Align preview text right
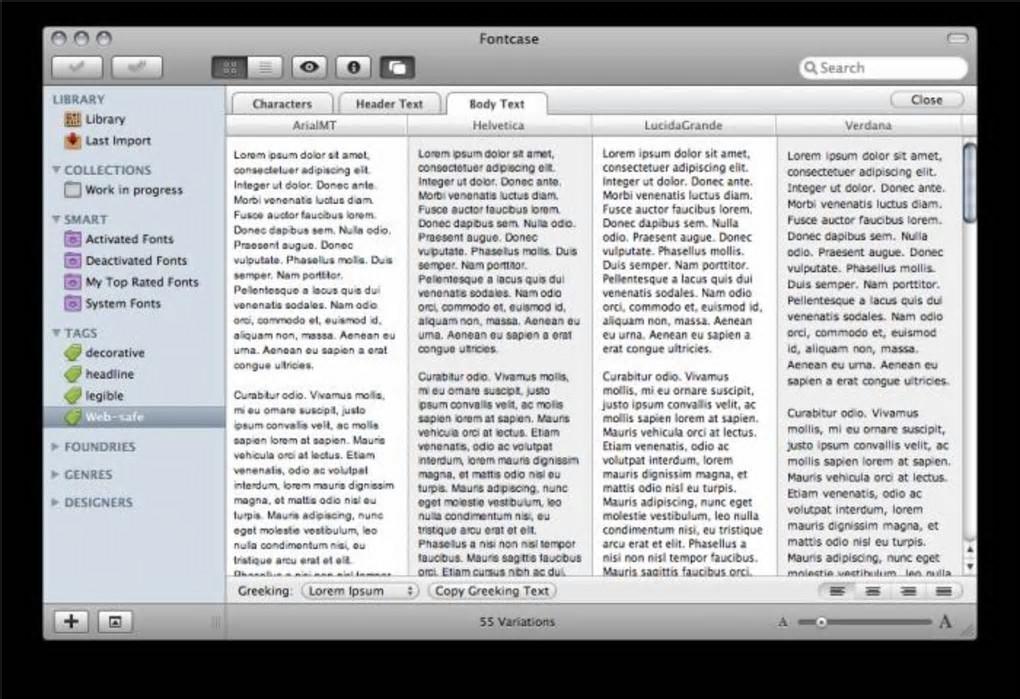This screenshot has height=699, width=1020. click(908, 591)
